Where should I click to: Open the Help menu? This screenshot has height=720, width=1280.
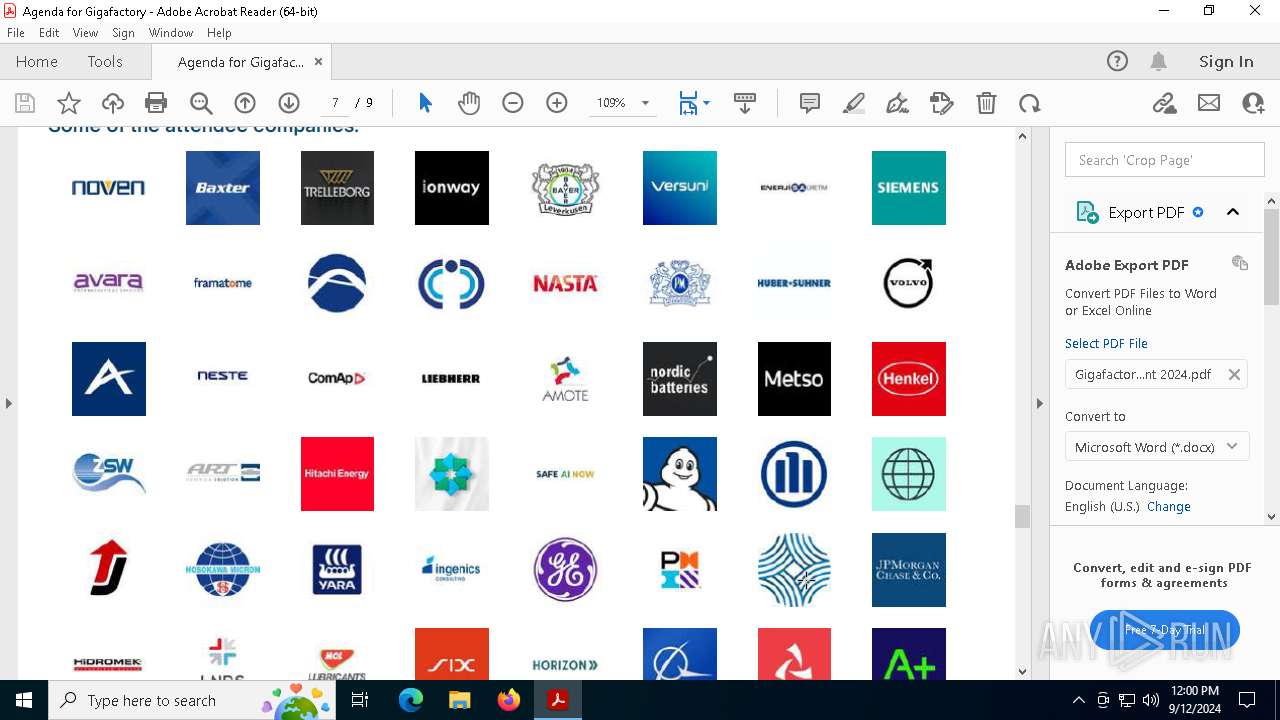[219, 33]
